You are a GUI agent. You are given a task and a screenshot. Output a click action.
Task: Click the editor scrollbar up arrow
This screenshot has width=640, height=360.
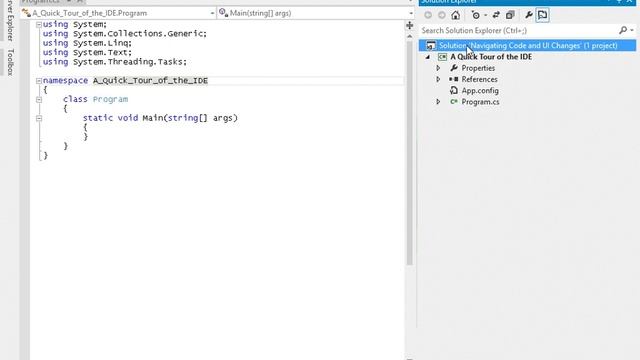click(x=409, y=36)
